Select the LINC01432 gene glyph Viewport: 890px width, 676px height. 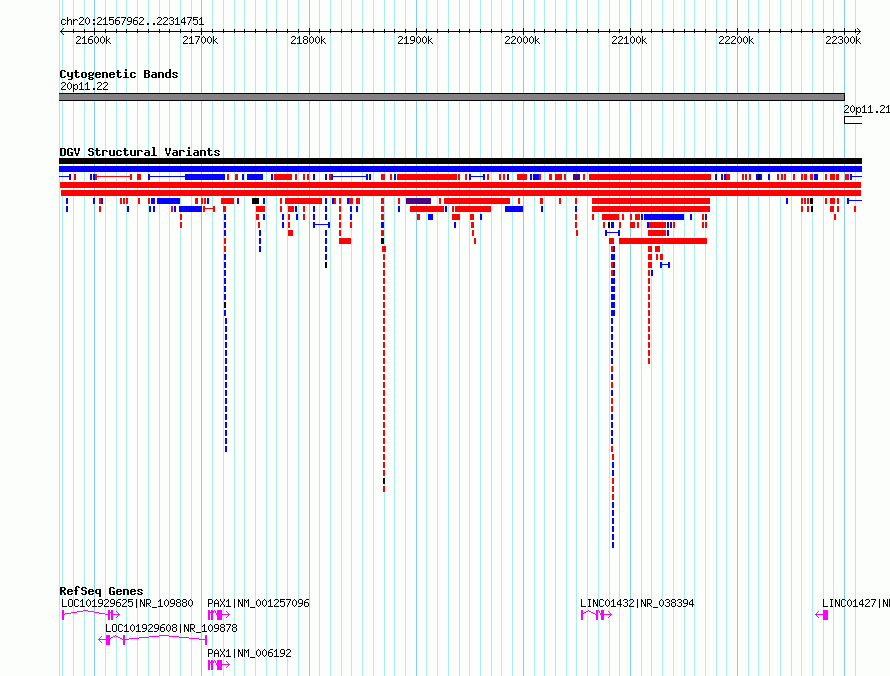click(597, 615)
